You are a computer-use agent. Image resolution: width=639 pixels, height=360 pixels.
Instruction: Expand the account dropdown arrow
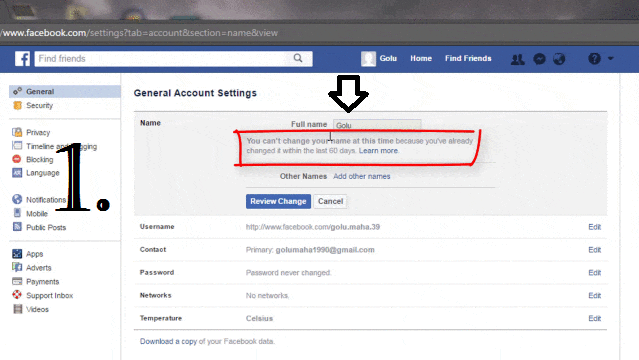[610, 58]
